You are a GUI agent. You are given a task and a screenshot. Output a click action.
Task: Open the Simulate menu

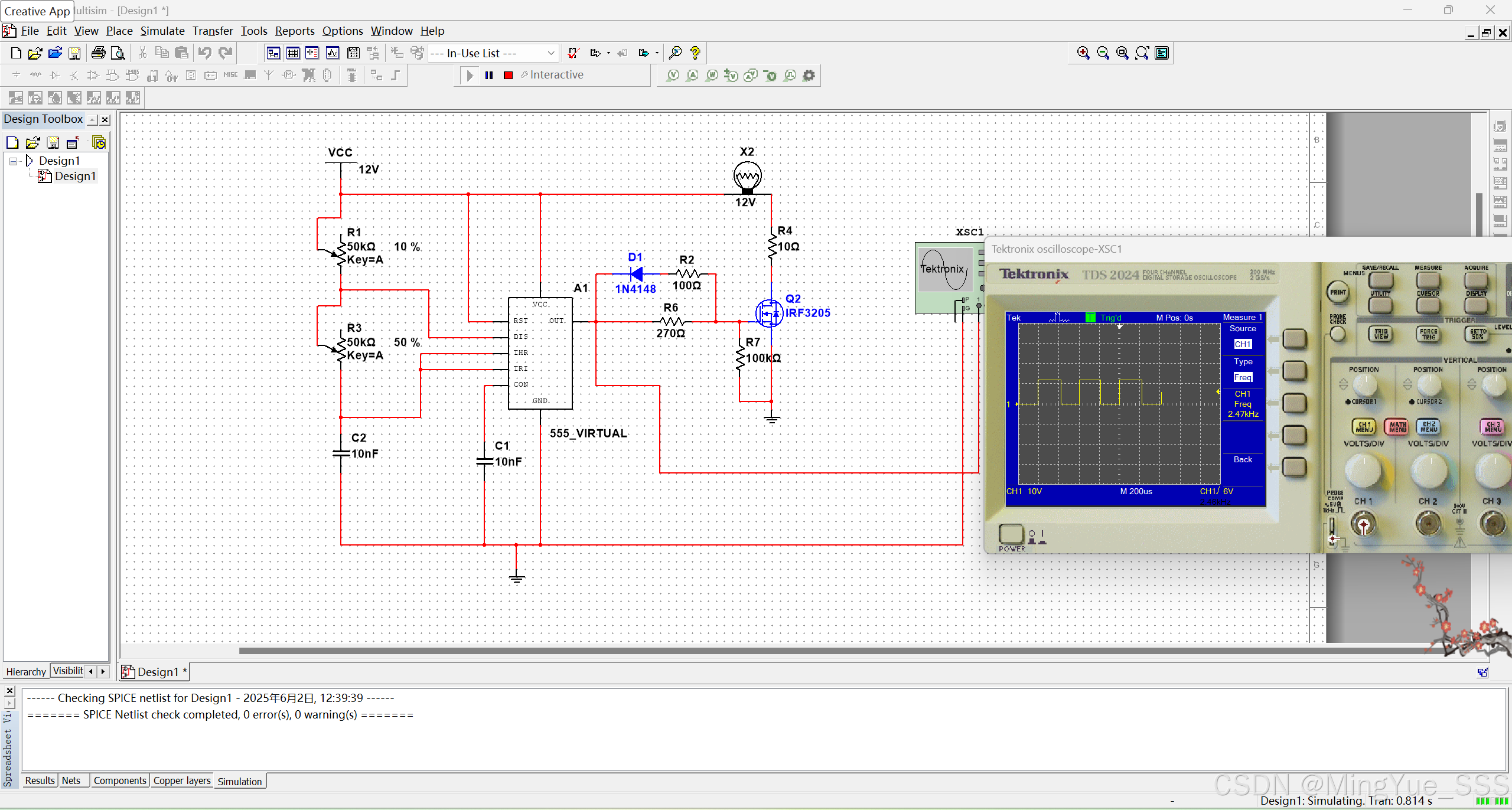pyautogui.click(x=162, y=31)
